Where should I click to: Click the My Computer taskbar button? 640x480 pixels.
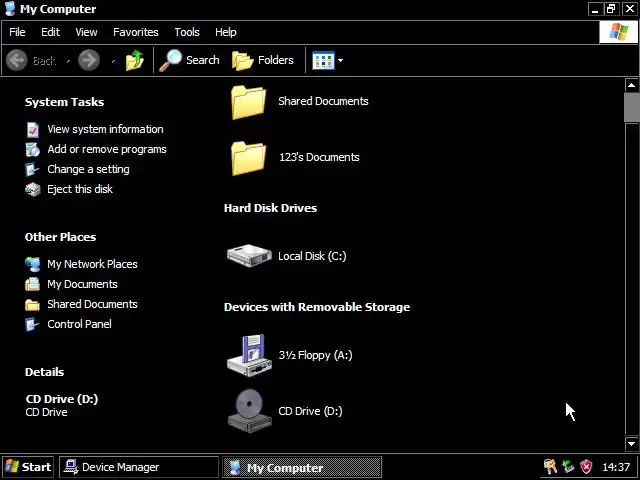[x=302, y=467]
